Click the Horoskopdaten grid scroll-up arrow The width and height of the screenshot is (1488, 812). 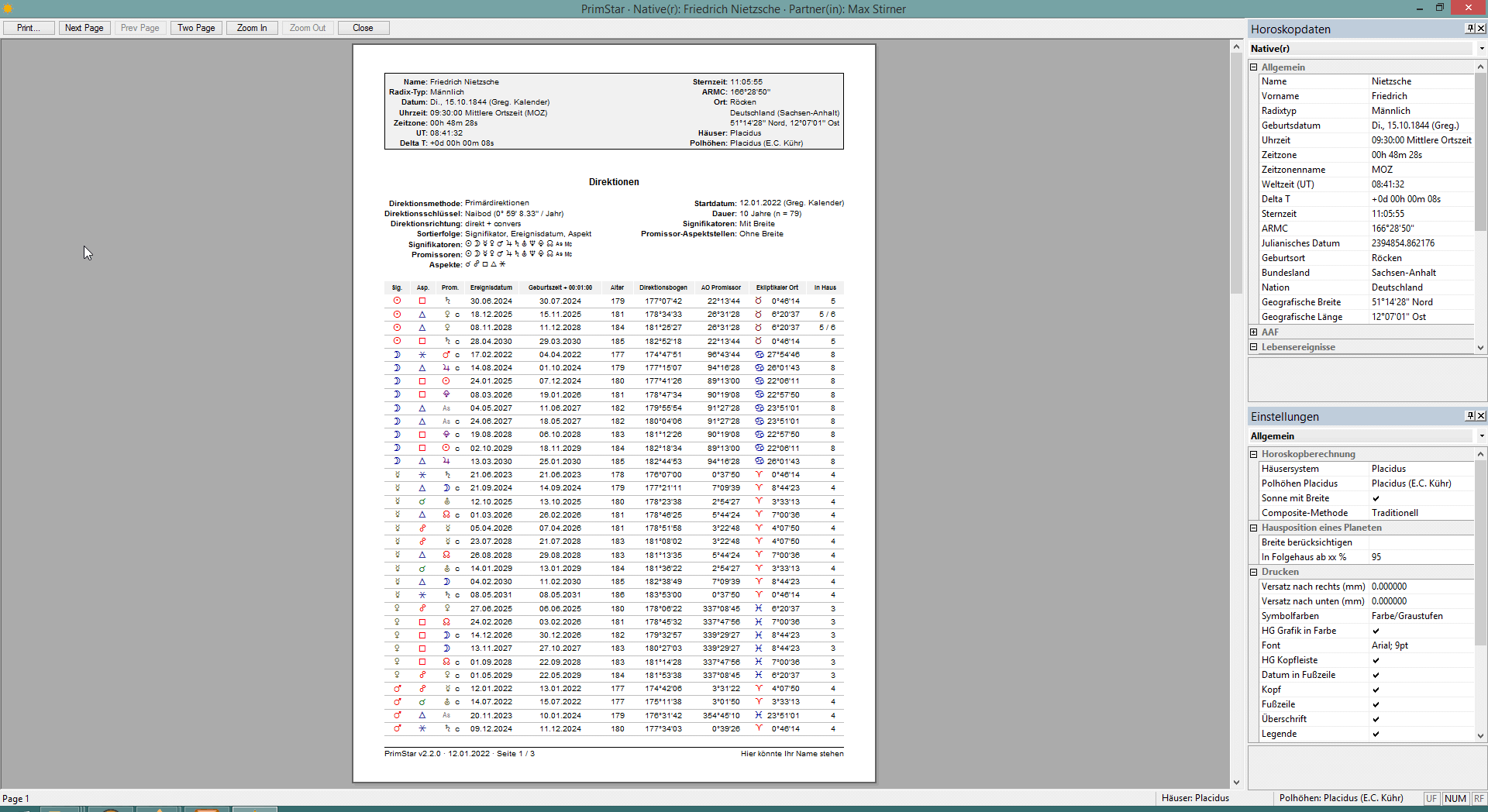click(x=1480, y=67)
